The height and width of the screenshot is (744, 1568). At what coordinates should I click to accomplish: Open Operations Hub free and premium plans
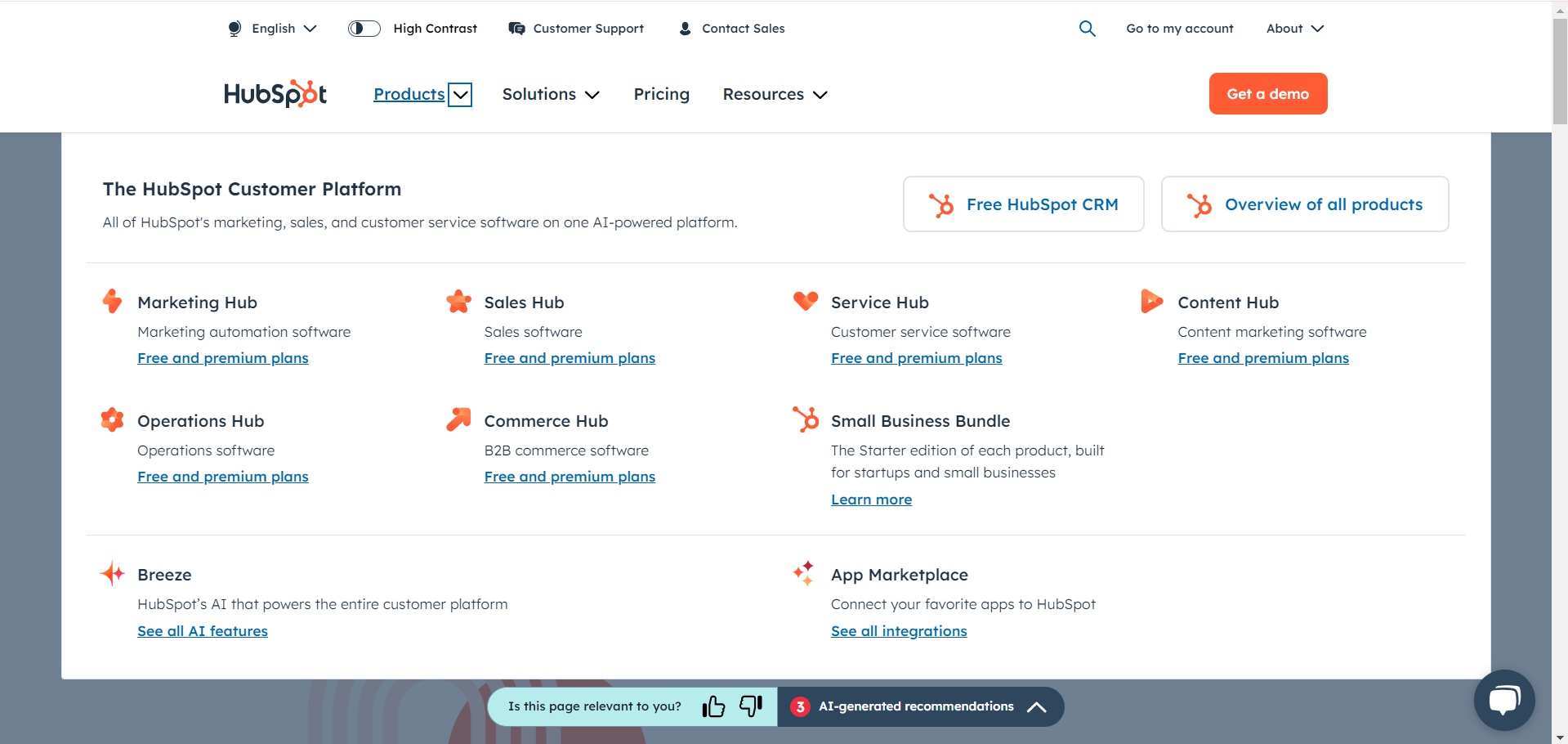[223, 477]
